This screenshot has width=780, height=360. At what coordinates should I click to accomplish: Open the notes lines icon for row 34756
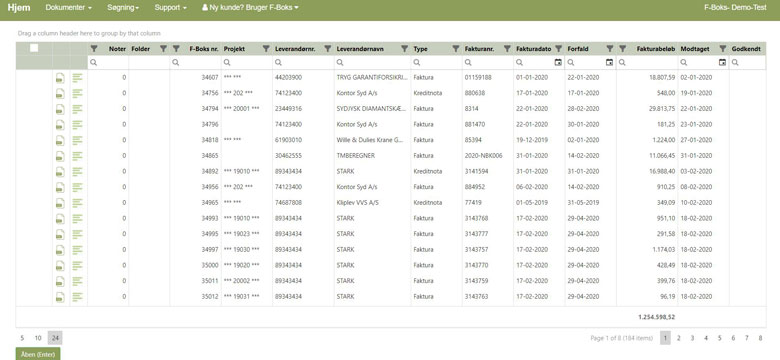coord(78,93)
